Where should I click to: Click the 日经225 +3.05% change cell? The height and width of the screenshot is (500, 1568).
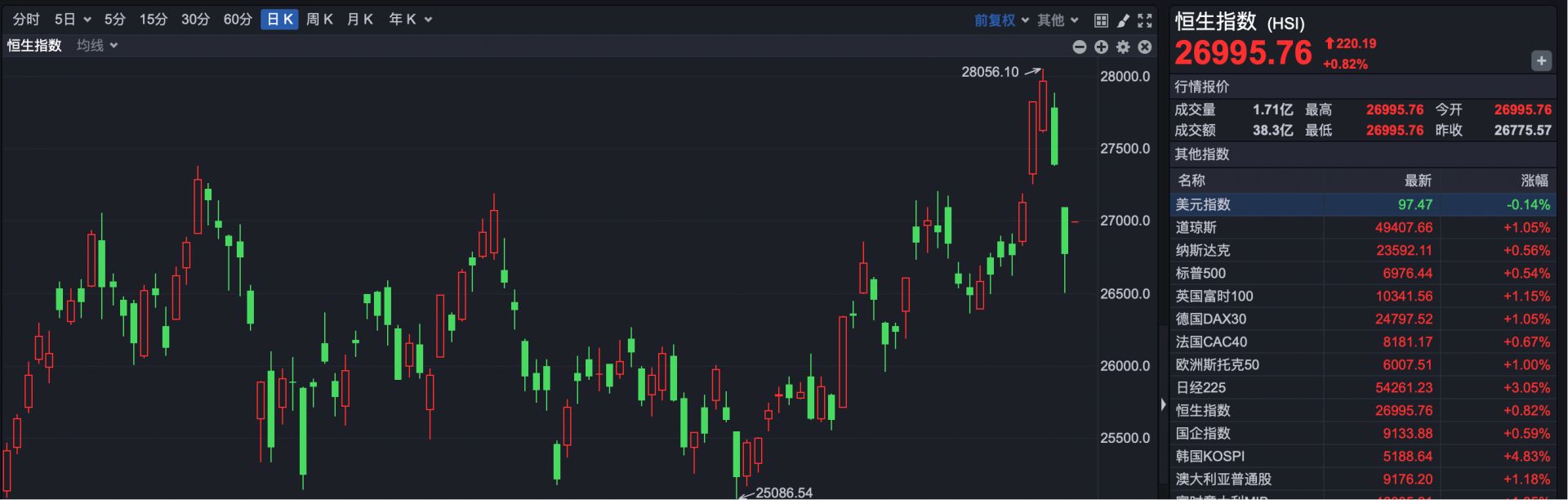1526,387
